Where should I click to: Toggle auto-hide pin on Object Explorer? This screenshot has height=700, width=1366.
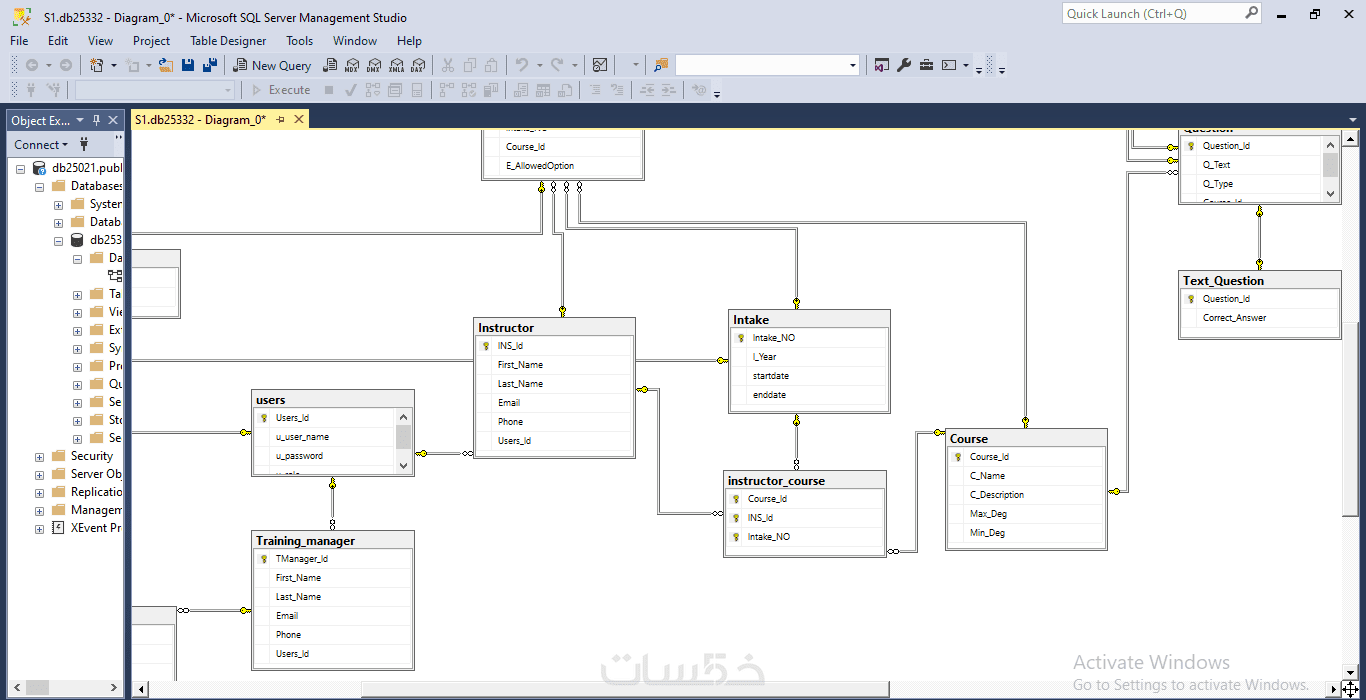pyautogui.click(x=96, y=120)
